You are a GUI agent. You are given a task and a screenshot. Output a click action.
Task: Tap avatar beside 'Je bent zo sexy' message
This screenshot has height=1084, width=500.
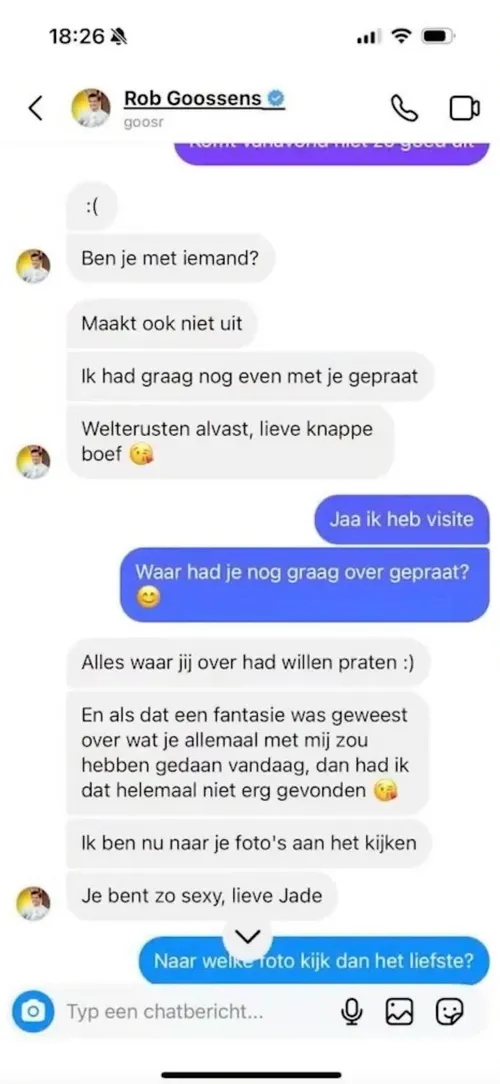pos(33,903)
